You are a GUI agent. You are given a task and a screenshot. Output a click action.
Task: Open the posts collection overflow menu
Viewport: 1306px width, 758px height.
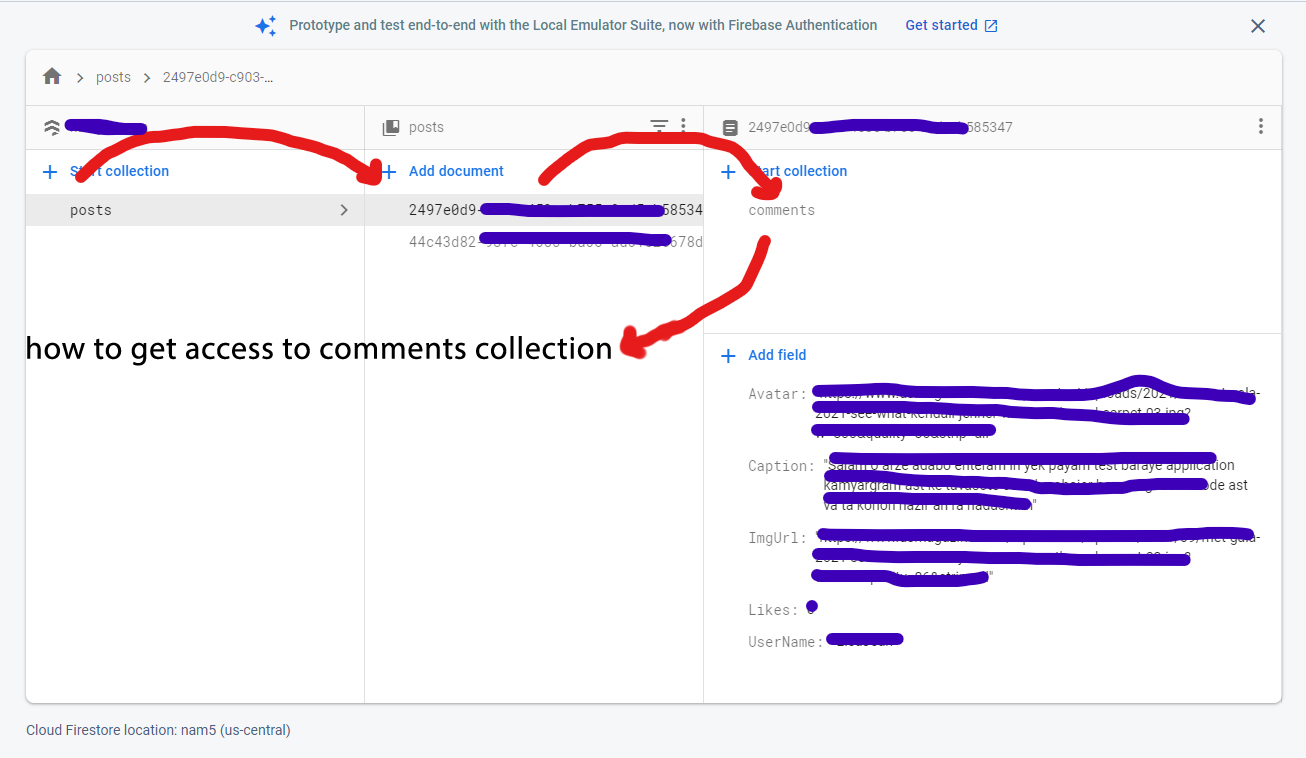(684, 126)
